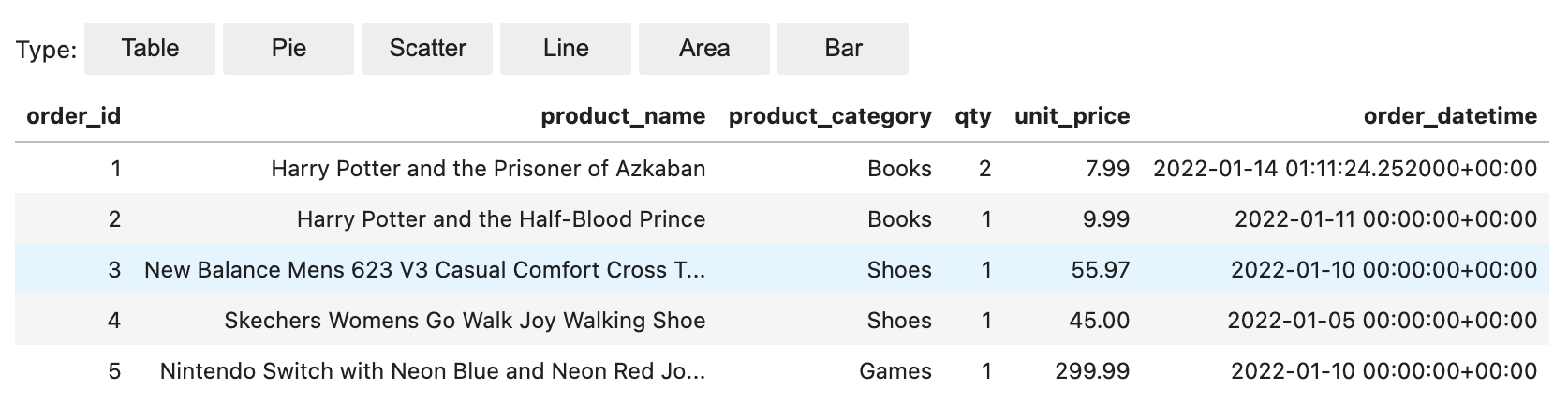Click the Games category cell

[895, 371]
